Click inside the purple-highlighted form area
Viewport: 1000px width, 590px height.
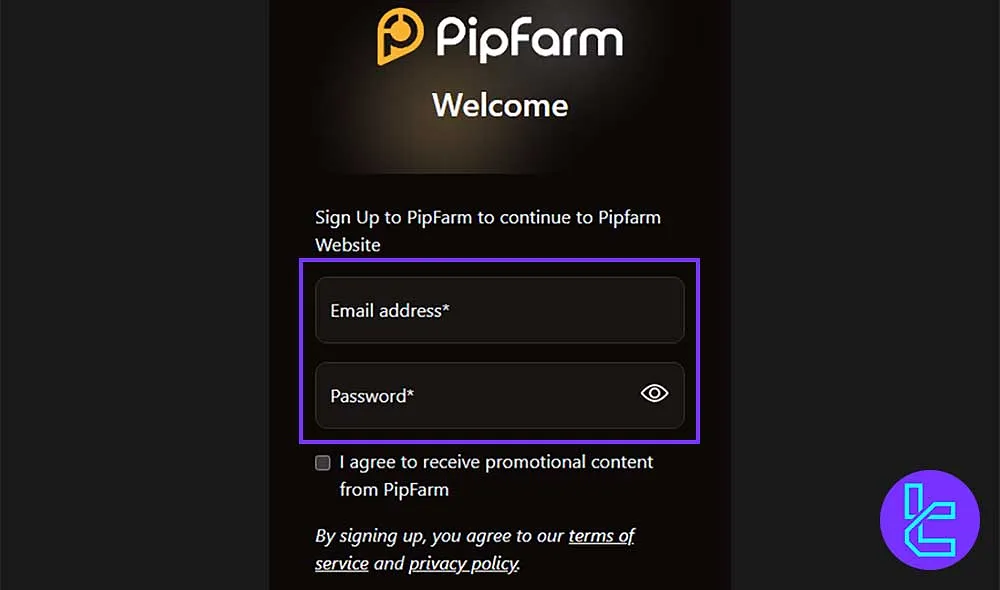point(499,352)
